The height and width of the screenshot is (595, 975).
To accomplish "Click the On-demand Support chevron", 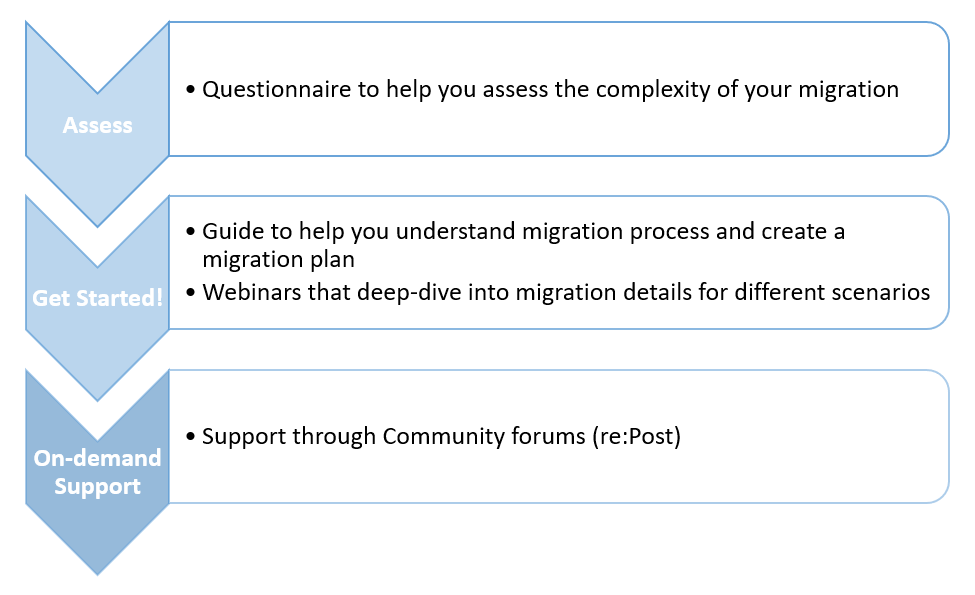I will [97, 471].
